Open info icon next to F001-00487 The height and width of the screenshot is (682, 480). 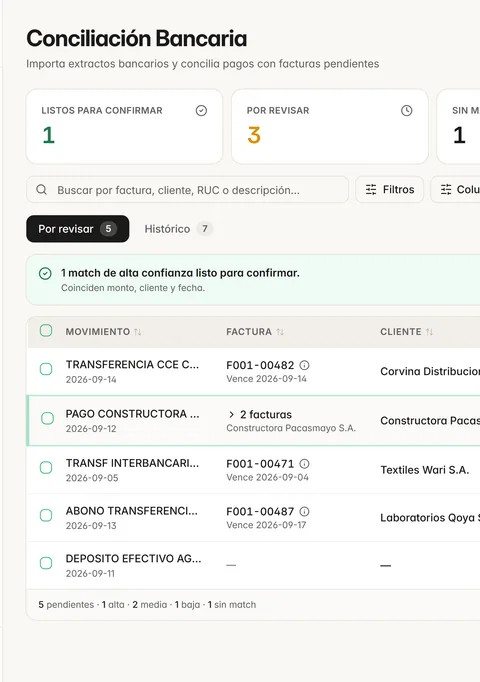click(305, 512)
